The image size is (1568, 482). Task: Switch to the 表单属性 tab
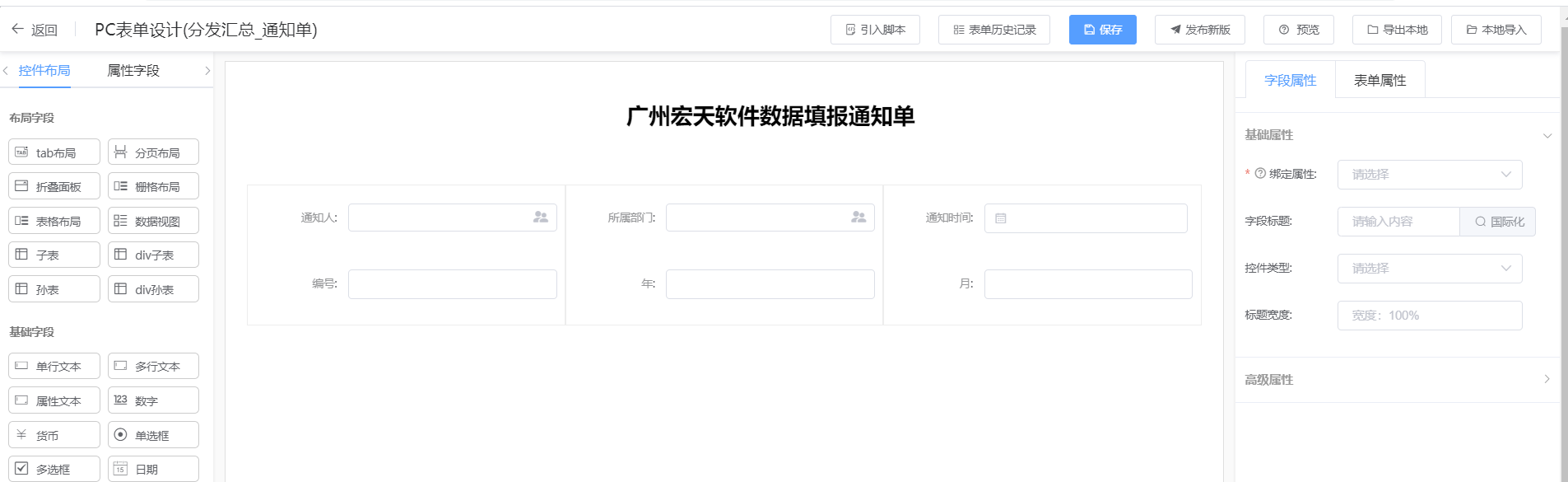pyautogui.click(x=1380, y=80)
